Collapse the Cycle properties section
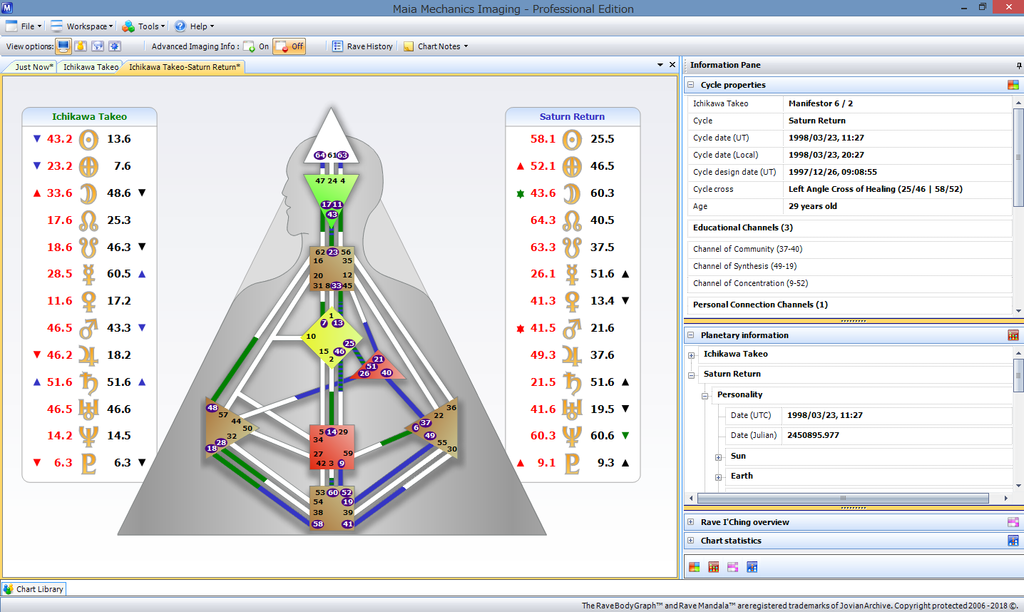 pos(691,85)
